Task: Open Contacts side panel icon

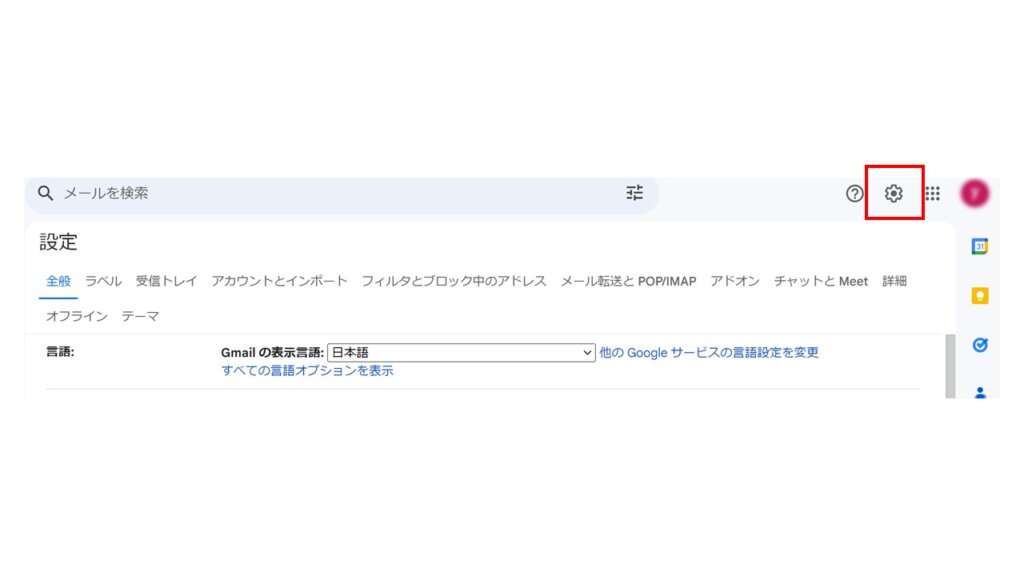Action: click(x=980, y=392)
